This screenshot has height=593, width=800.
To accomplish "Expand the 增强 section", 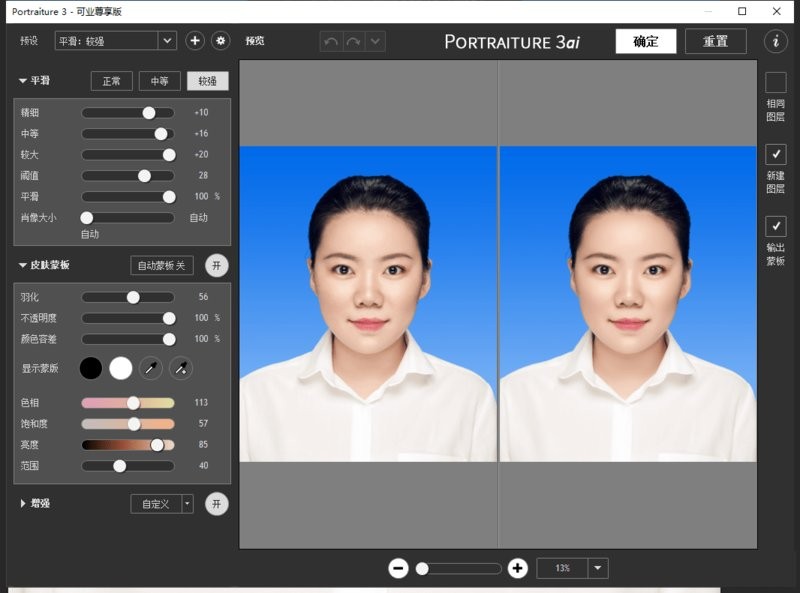I will pyautogui.click(x=23, y=504).
